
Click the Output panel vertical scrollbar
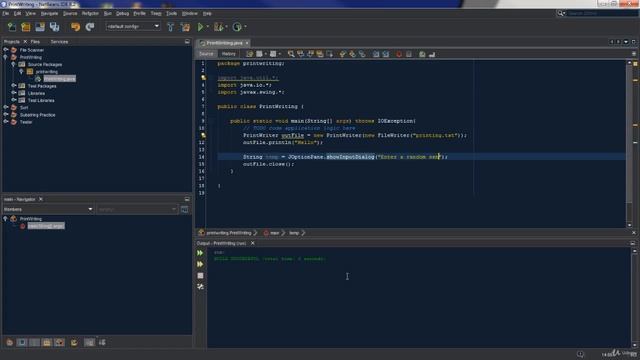coord(634,298)
